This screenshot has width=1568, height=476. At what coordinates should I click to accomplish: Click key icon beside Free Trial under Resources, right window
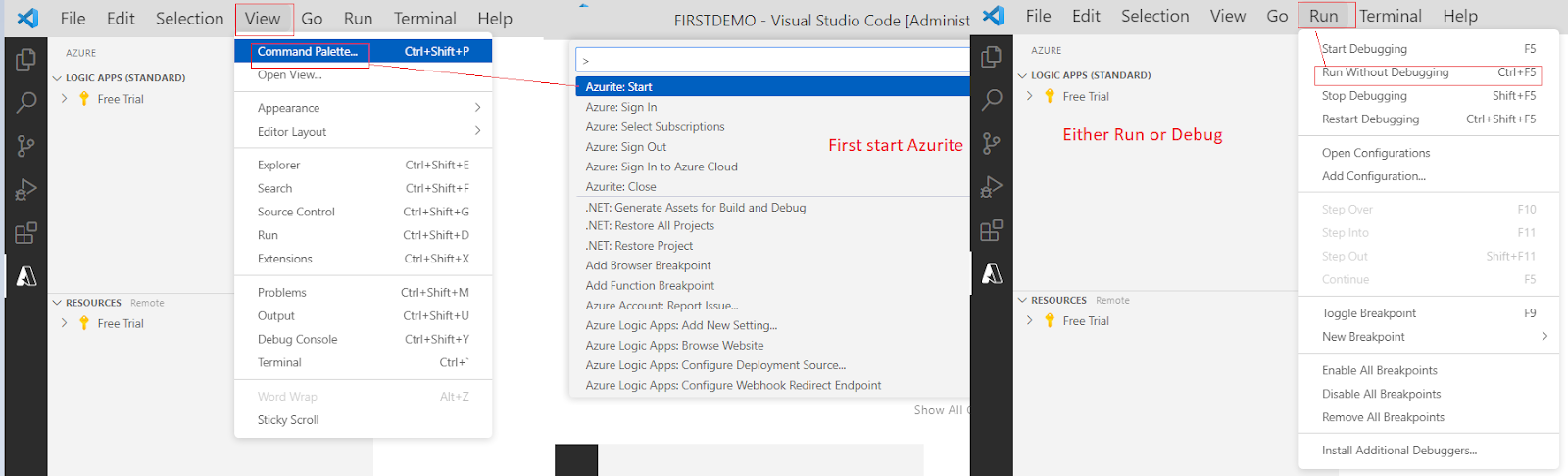tap(1050, 320)
